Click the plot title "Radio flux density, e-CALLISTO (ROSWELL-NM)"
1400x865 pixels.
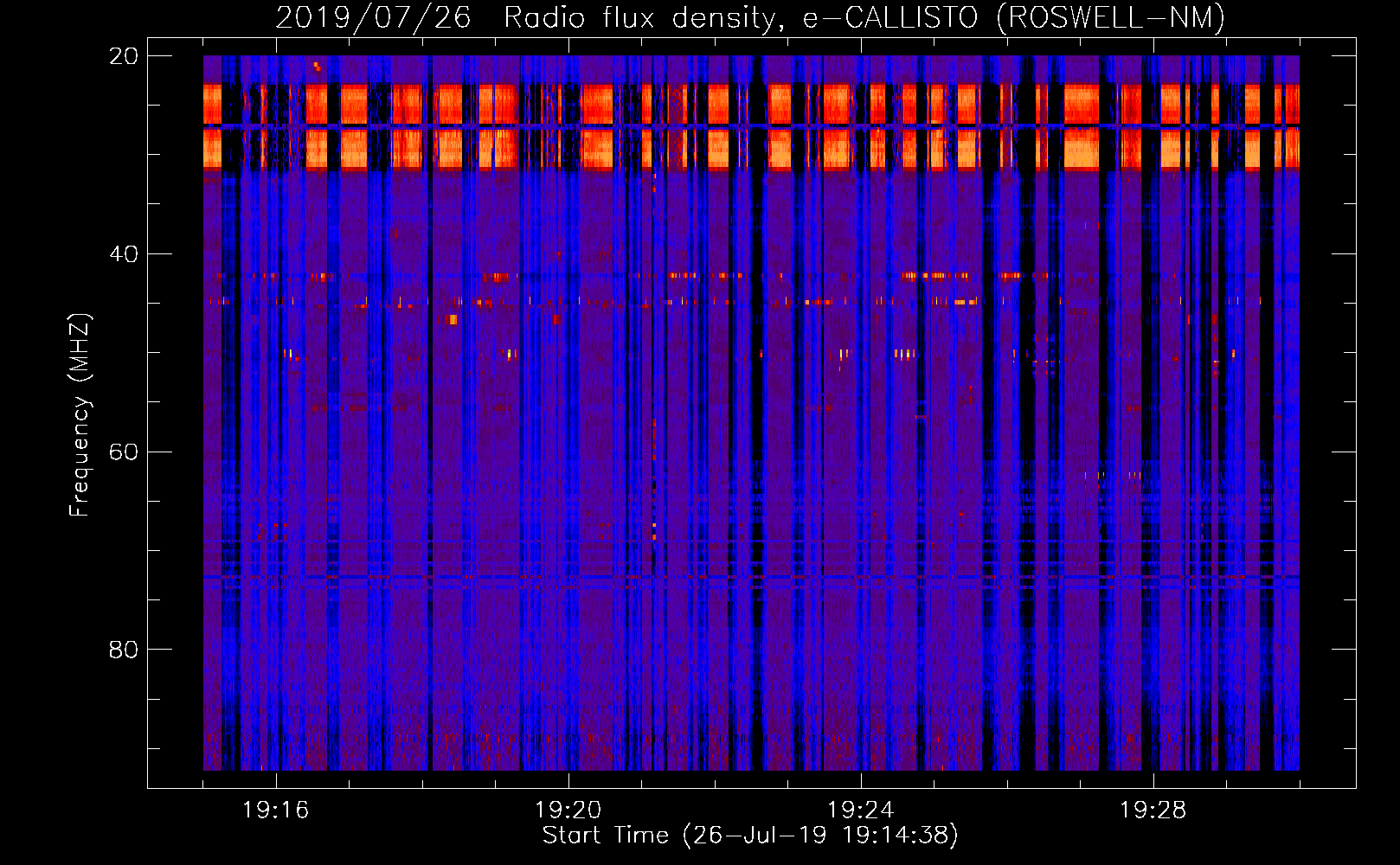864,17
